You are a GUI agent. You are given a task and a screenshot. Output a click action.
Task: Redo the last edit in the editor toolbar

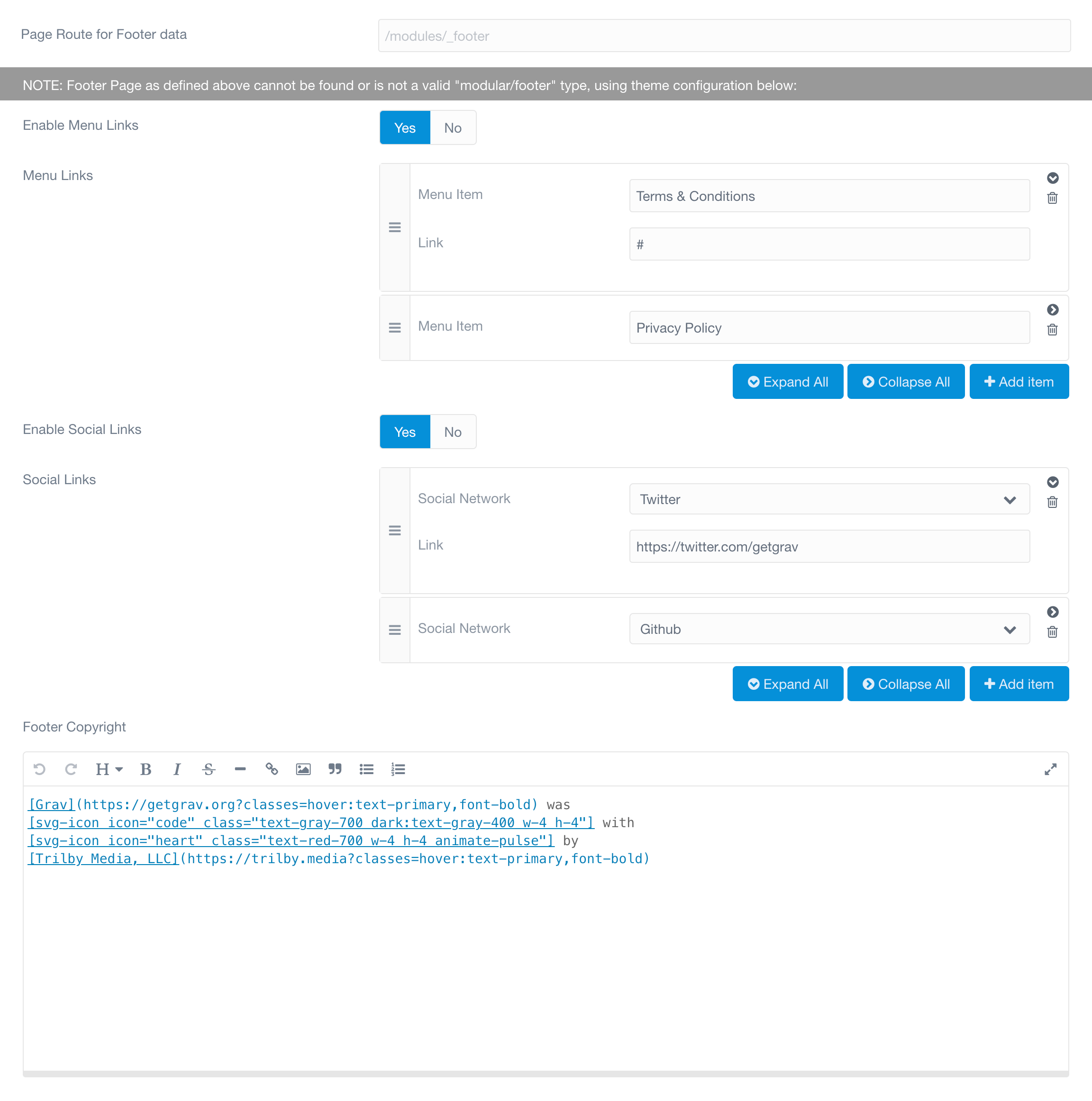click(71, 769)
